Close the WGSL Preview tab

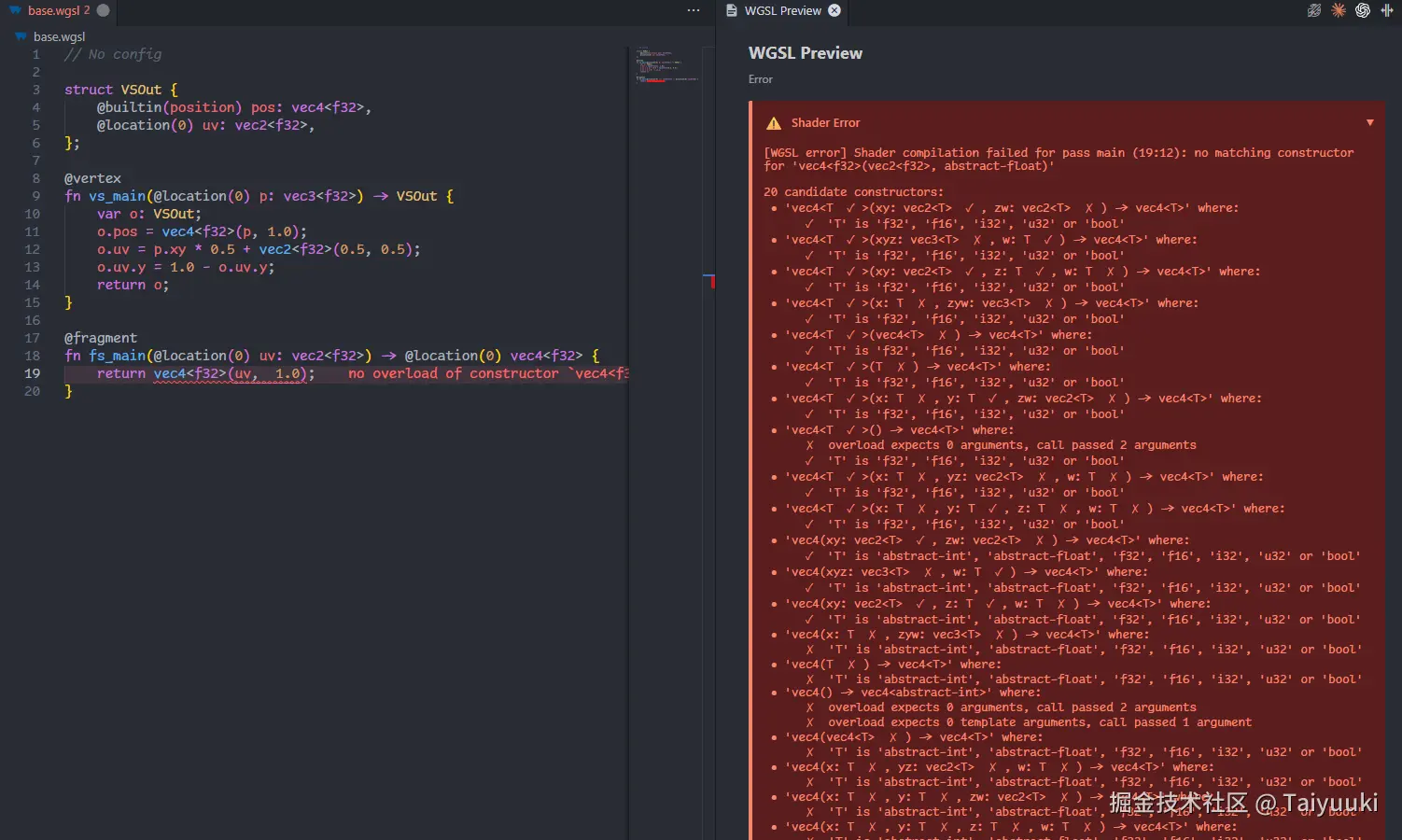click(x=834, y=12)
